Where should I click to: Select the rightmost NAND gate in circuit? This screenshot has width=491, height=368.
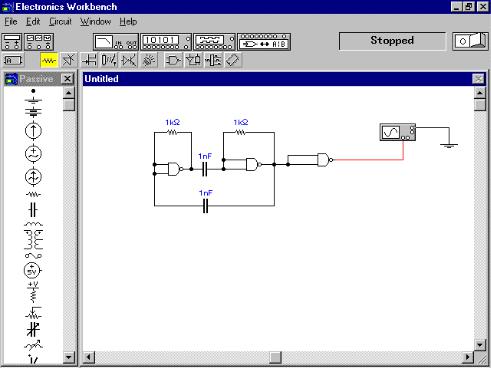pyautogui.click(x=325, y=160)
